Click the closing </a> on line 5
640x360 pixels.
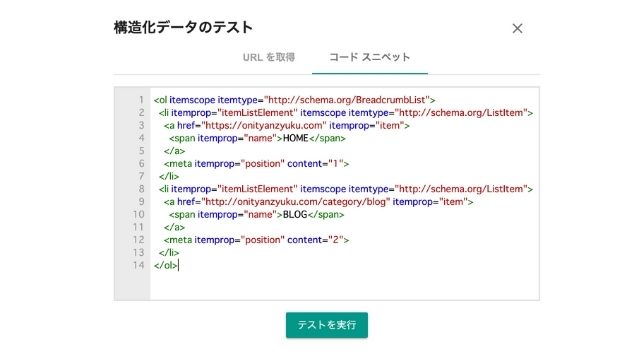[x=174, y=151]
